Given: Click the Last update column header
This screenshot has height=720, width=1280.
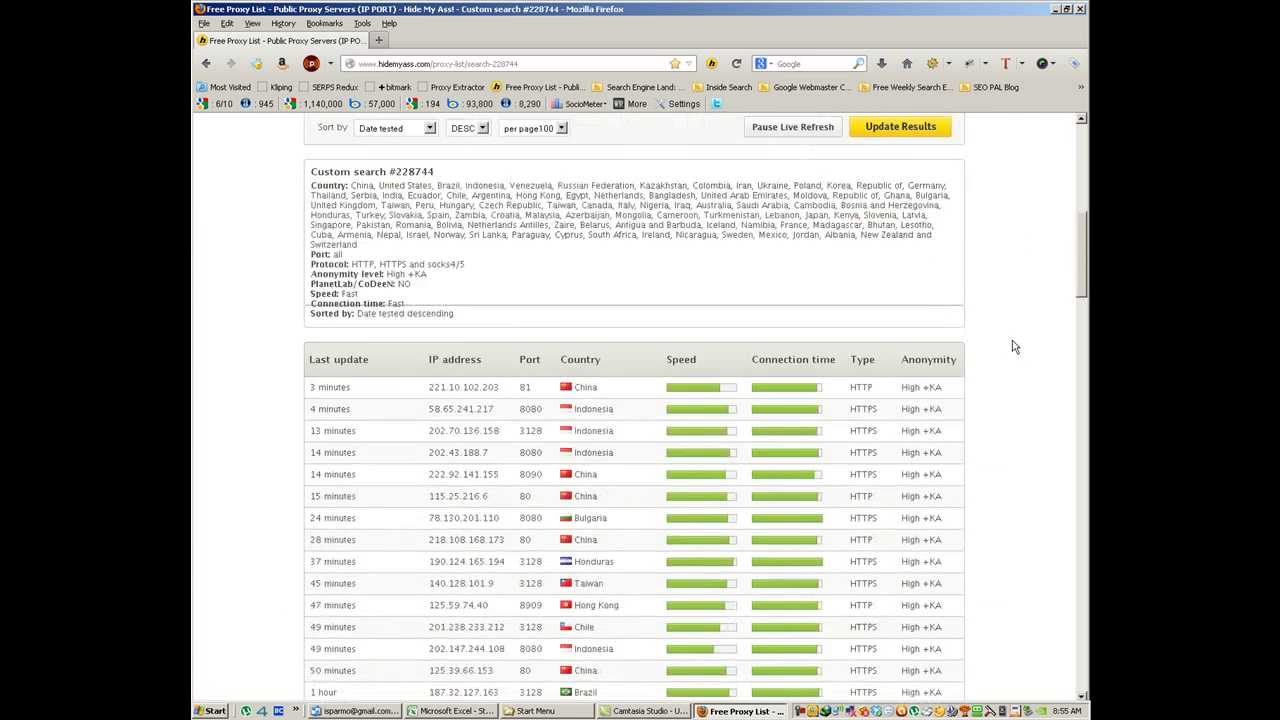Looking at the screenshot, I should coord(338,359).
